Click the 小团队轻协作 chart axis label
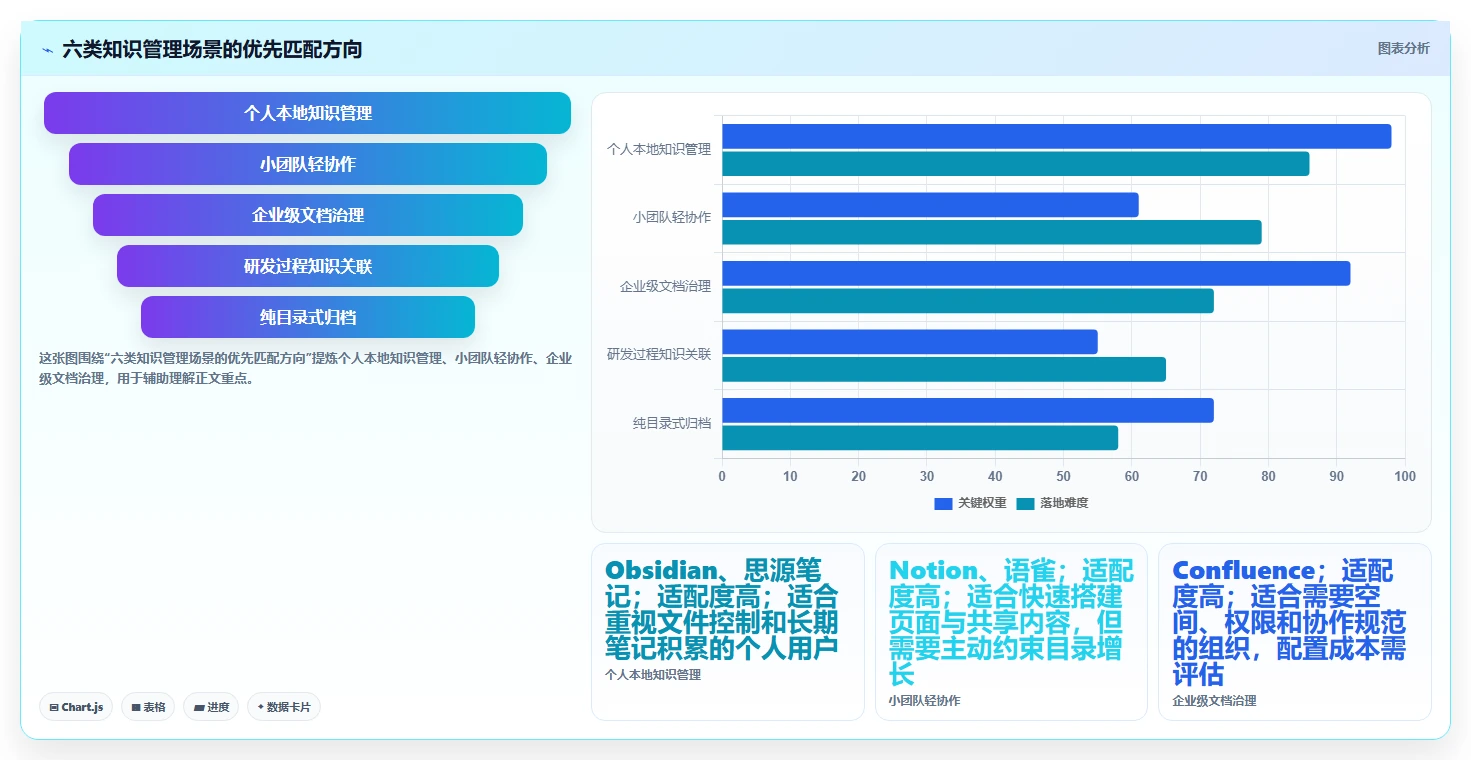The height and width of the screenshot is (760, 1471). pos(672,217)
